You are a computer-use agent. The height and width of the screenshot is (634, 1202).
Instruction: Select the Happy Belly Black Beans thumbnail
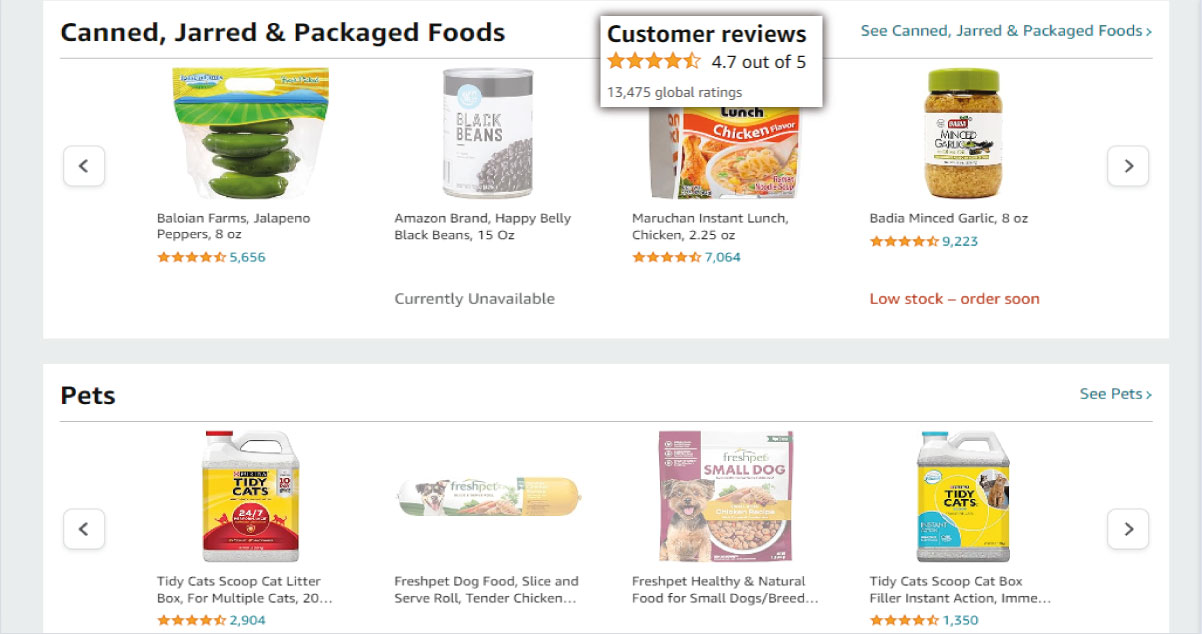pyautogui.click(x=487, y=133)
